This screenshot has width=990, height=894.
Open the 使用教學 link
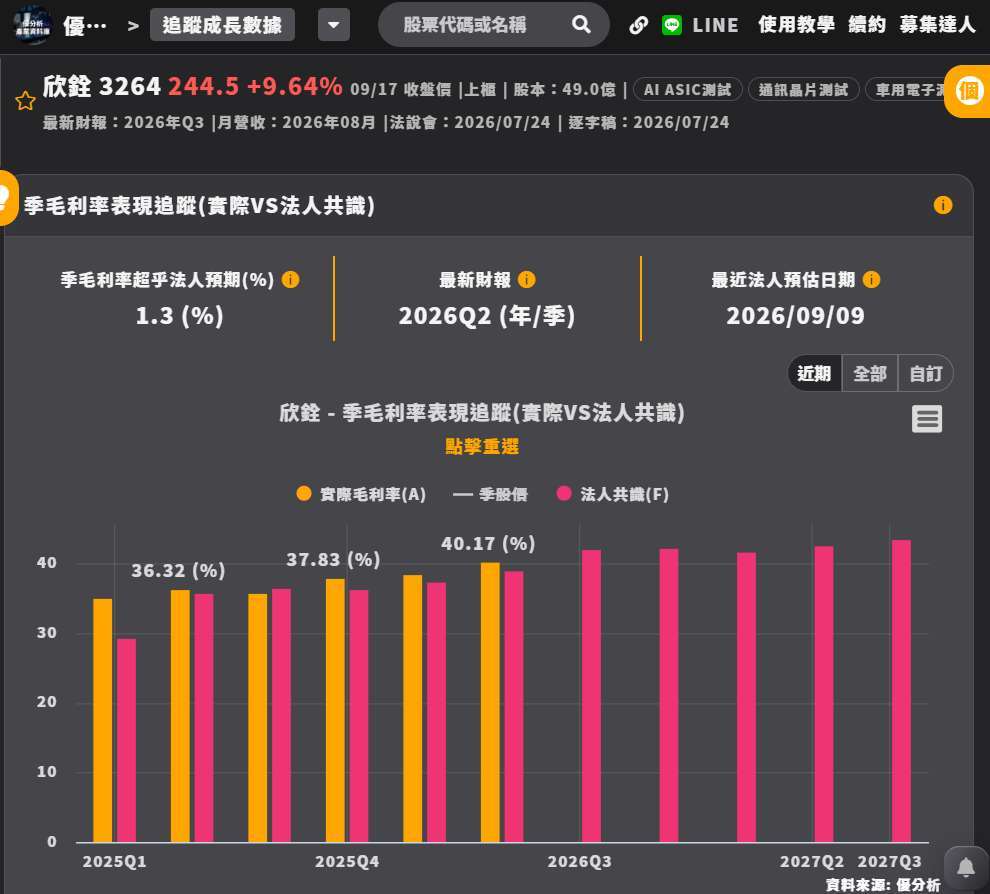796,25
